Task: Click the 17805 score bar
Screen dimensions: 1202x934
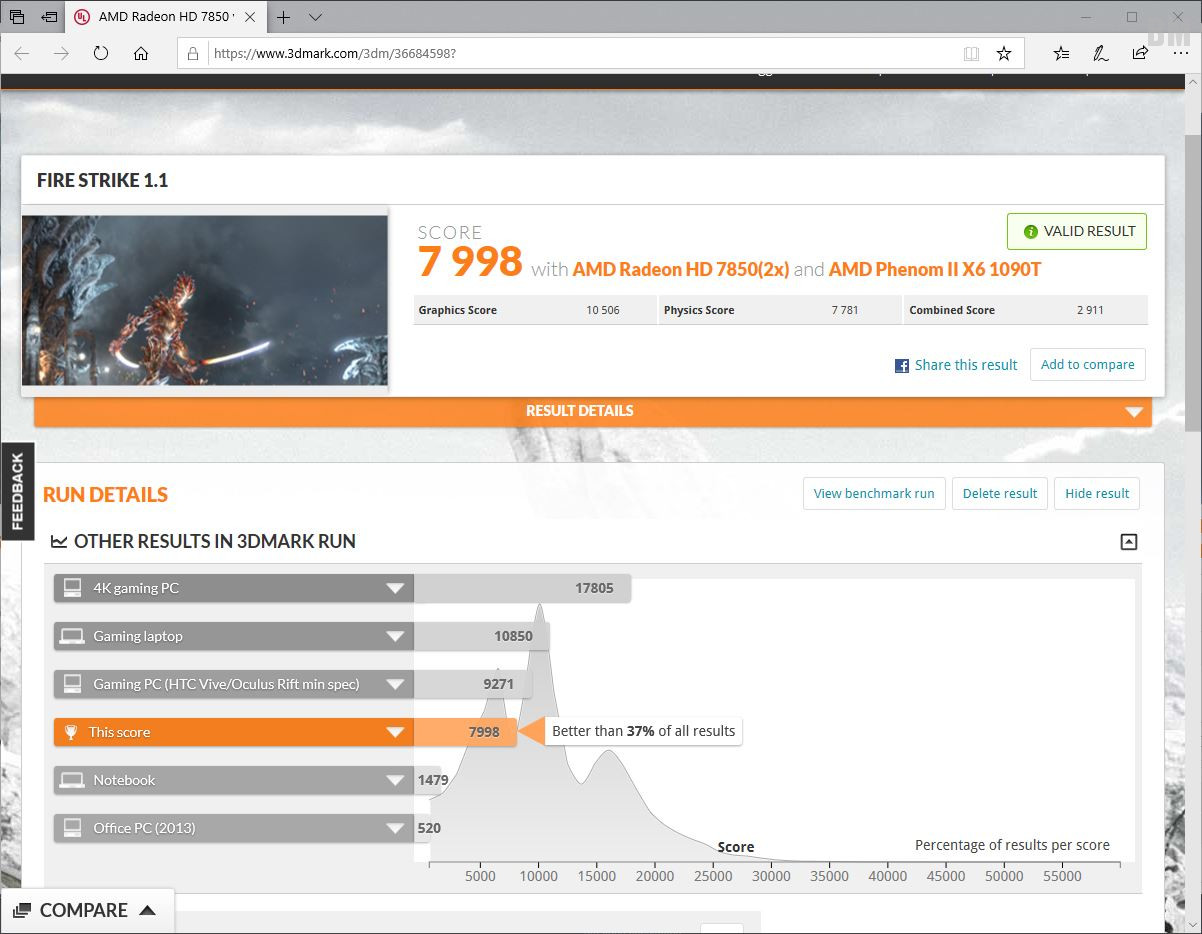Action: [x=522, y=588]
